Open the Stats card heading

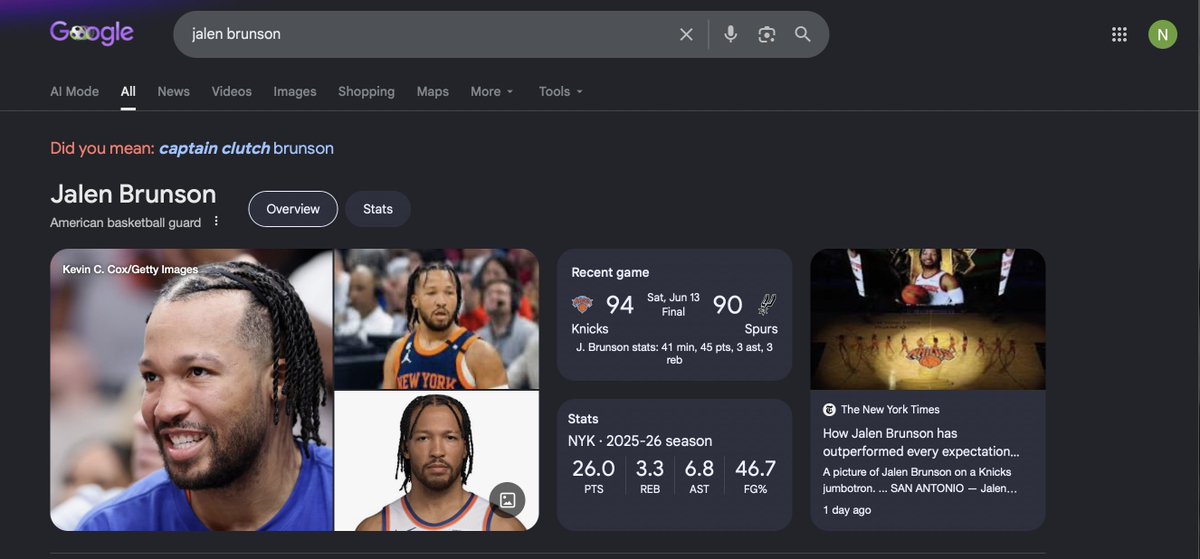coord(583,419)
